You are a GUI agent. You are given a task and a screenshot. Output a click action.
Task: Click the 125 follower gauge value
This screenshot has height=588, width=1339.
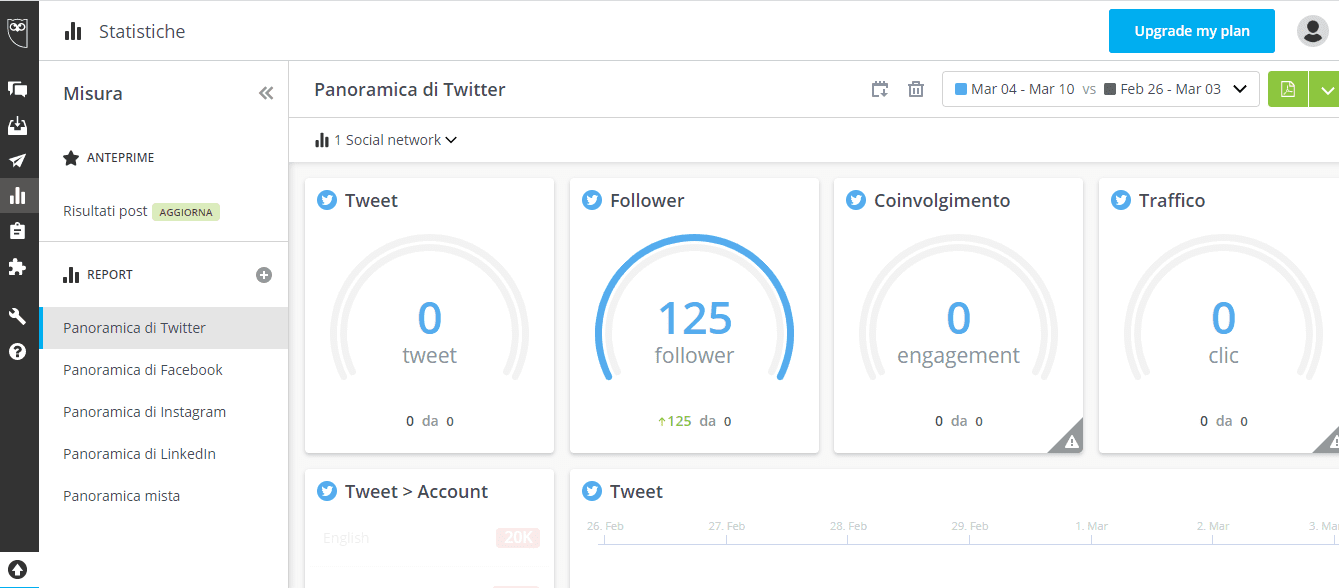tap(695, 318)
